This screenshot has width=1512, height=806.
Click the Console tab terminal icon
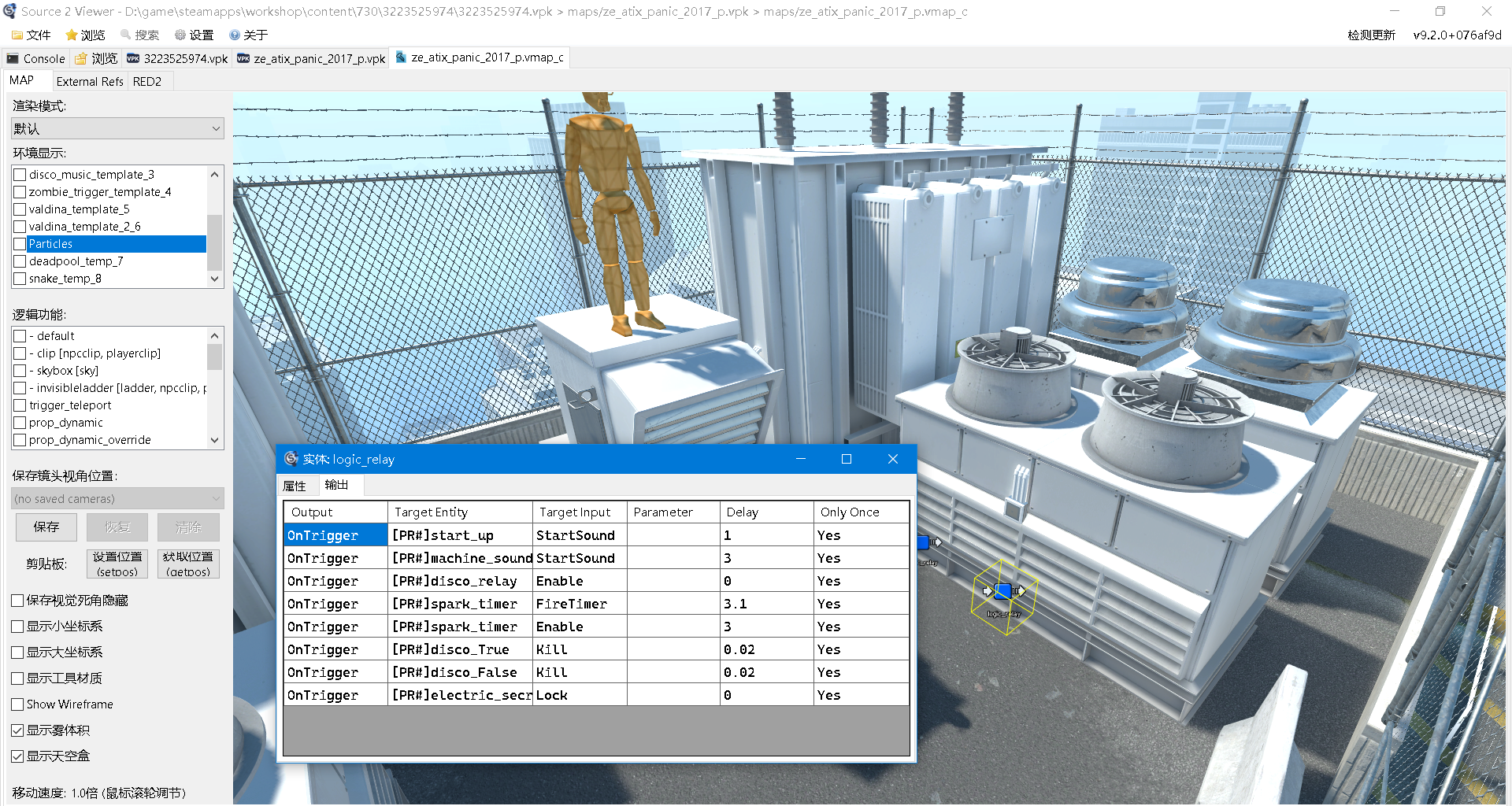coord(13,59)
